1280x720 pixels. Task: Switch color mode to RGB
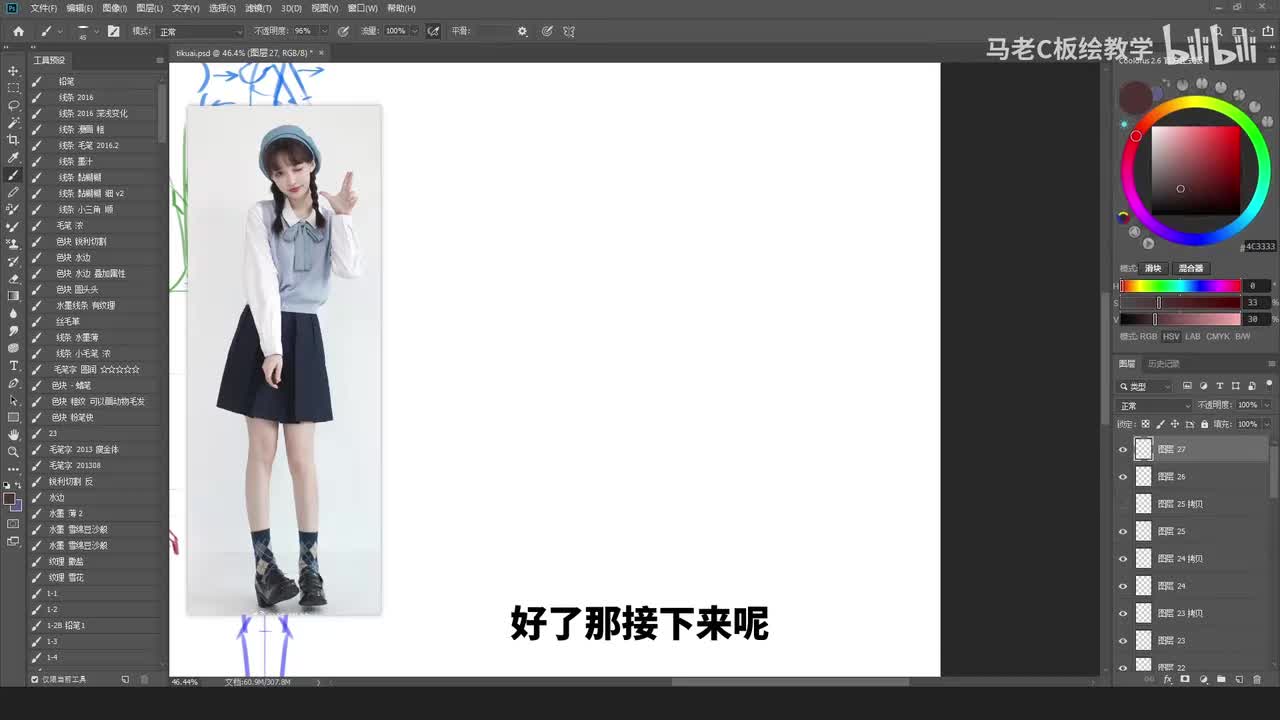tap(1148, 337)
